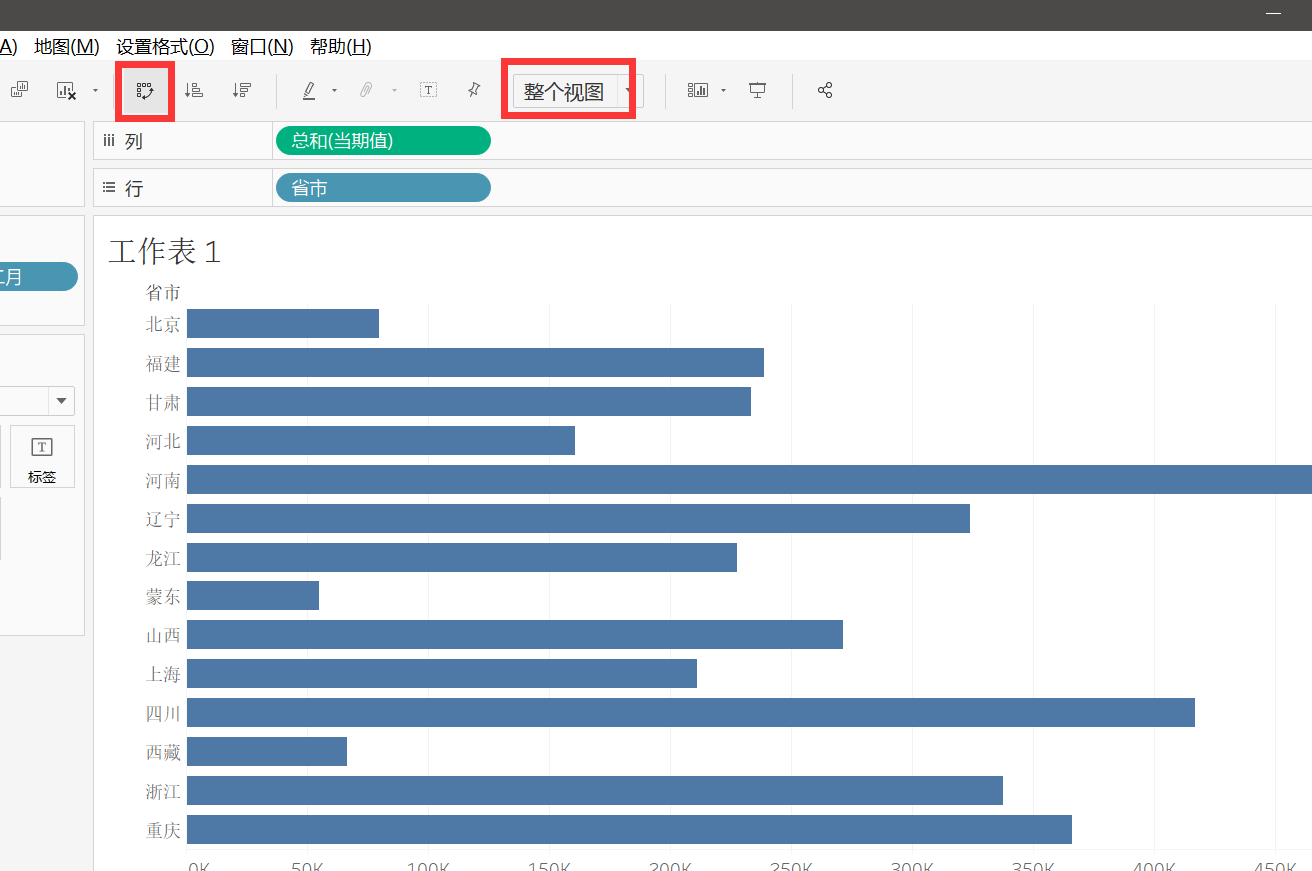Select the 浙江 row label
The height and width of the screenshot is (871, 1312).
point(163,791)
